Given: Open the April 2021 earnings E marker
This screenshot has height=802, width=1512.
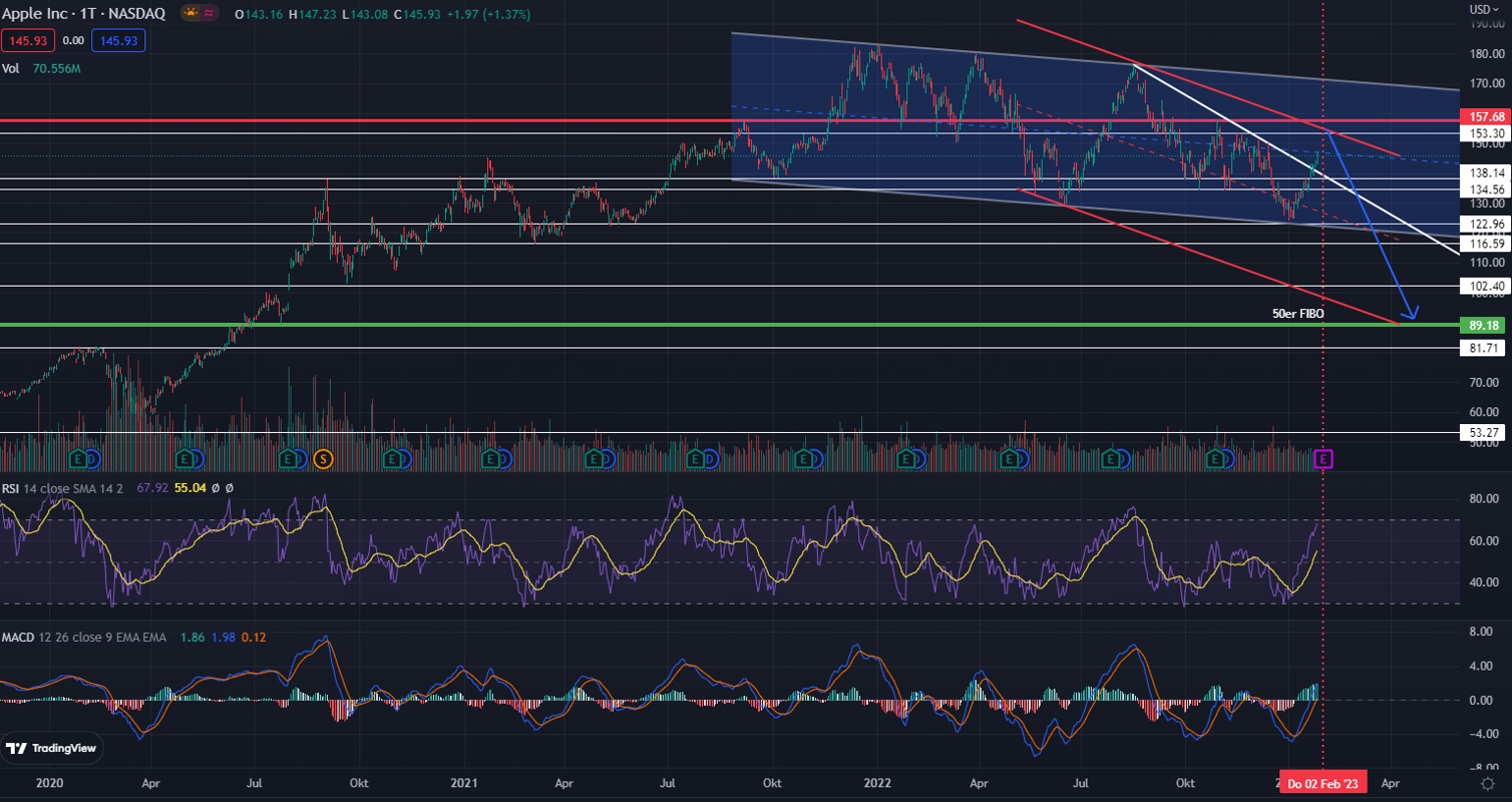Looking at the screenshot, I should 593,458.
